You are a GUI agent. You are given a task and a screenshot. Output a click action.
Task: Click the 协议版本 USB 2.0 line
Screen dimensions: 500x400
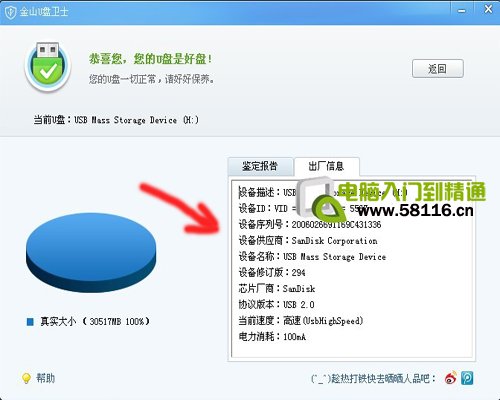[276, 304]
